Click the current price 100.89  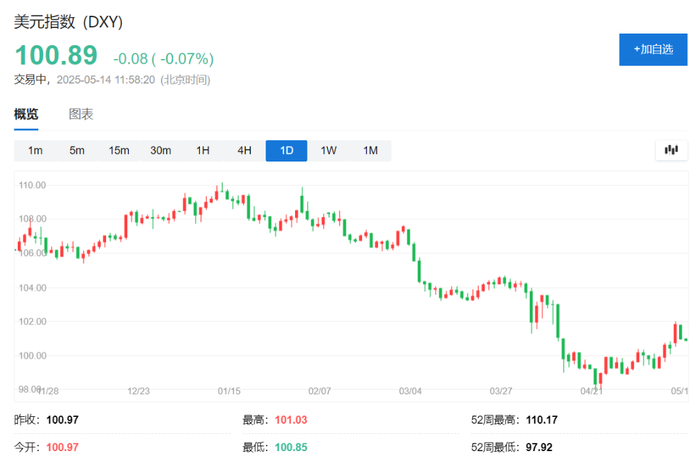click(x=56, y=55)
